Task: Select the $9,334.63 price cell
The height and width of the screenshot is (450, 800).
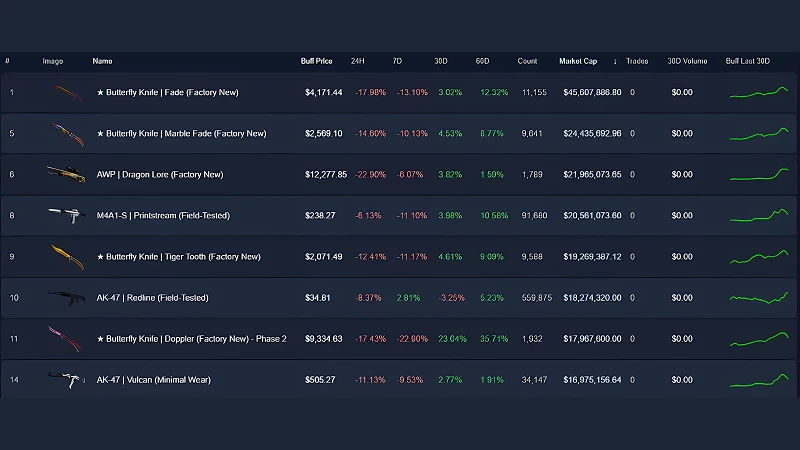Action: point(323,339)
